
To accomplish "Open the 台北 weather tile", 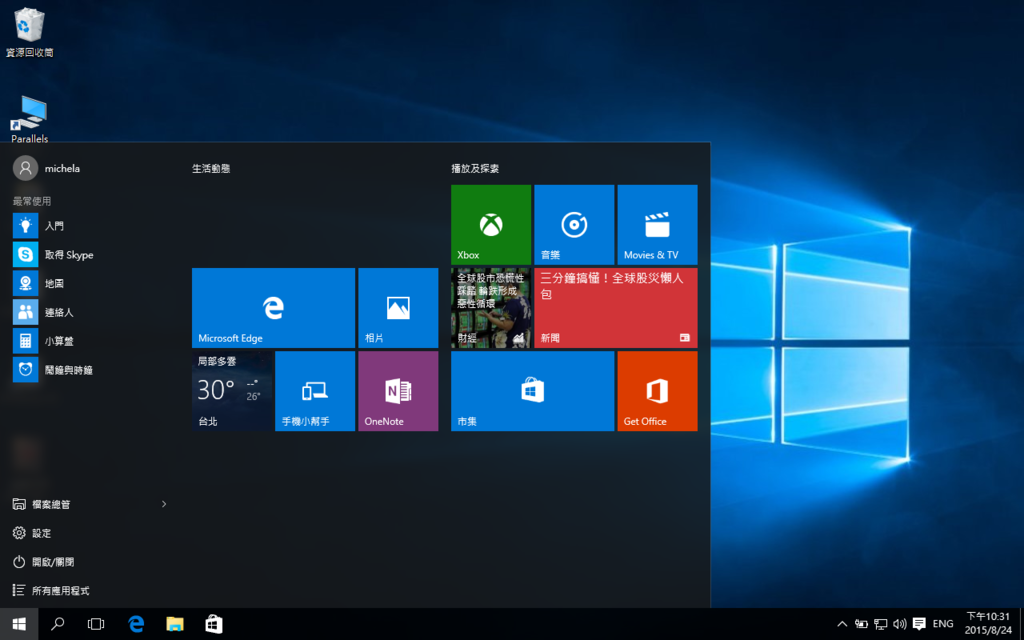I will click(x=232, y=391).
